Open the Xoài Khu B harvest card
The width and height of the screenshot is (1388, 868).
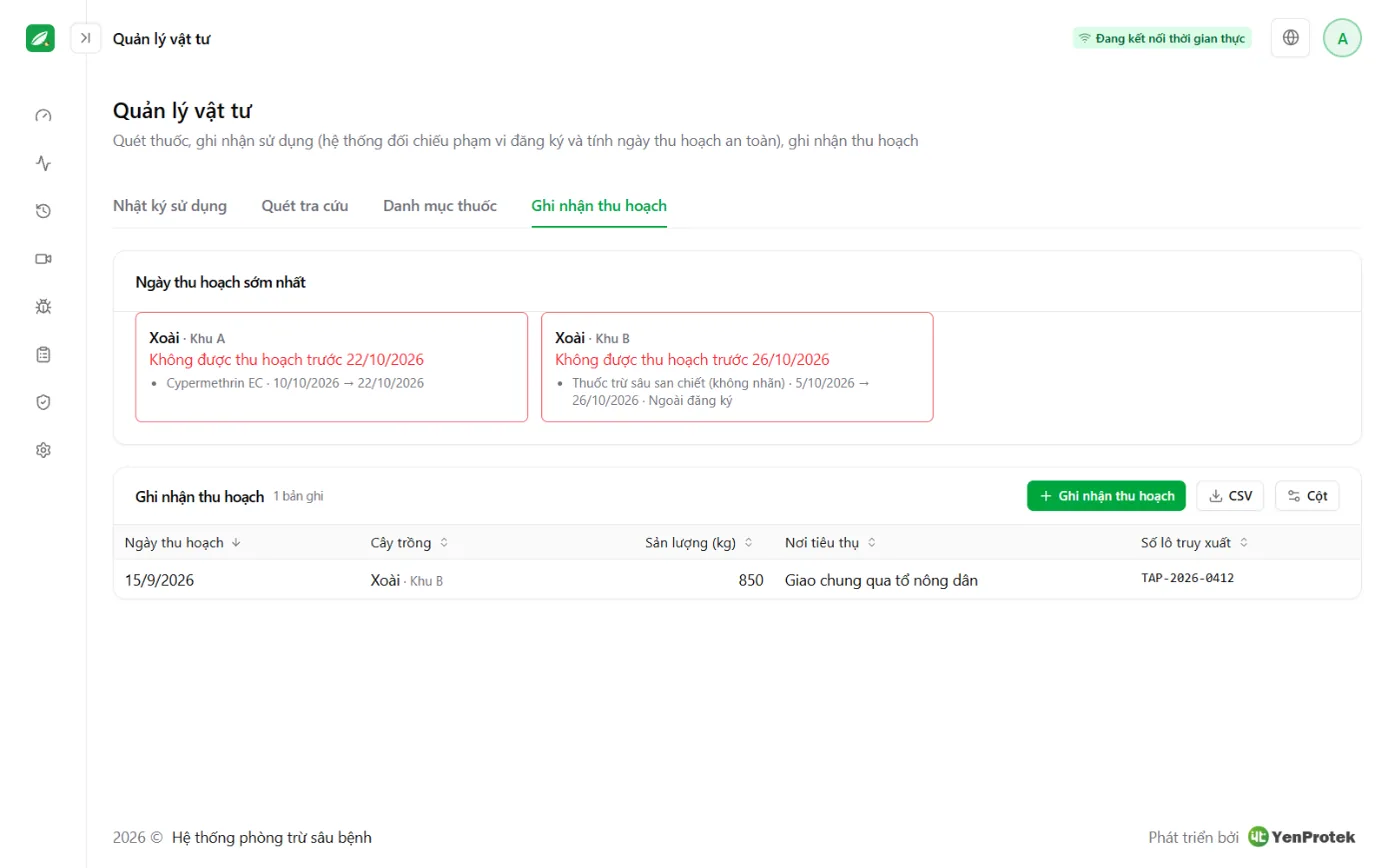tap(737, 367)
